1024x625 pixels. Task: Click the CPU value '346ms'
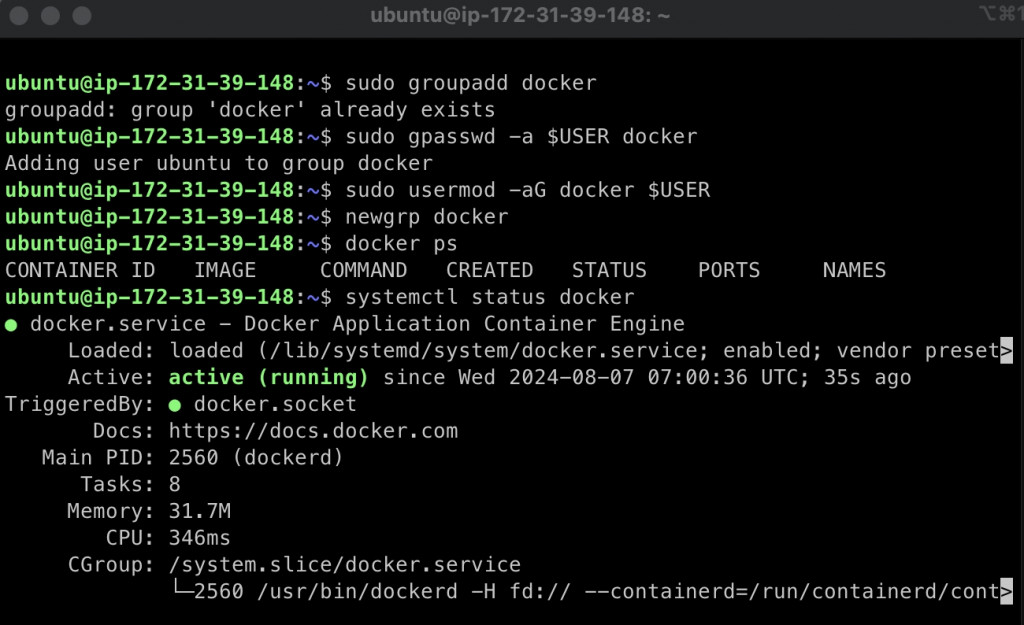[x=200, y=538]
